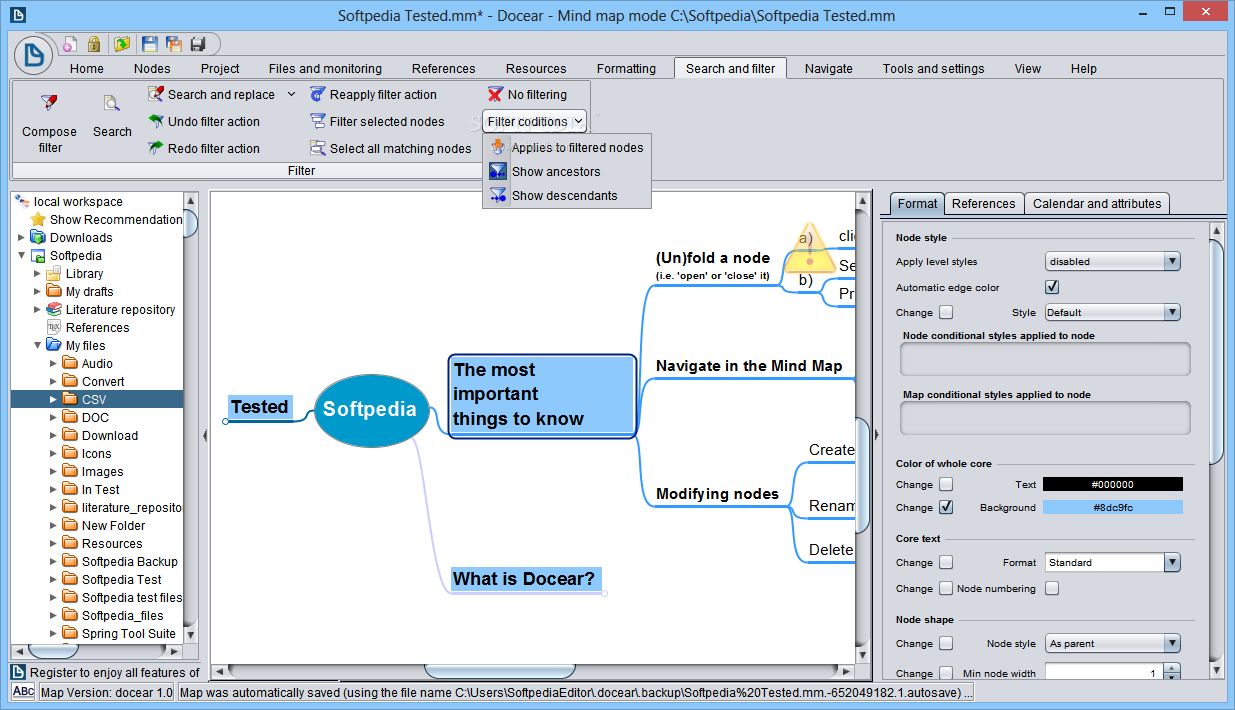This screenshot has height=710, width=1235.
Task: Click the new map icon in quick toolbar
Action: coord(70,44)
